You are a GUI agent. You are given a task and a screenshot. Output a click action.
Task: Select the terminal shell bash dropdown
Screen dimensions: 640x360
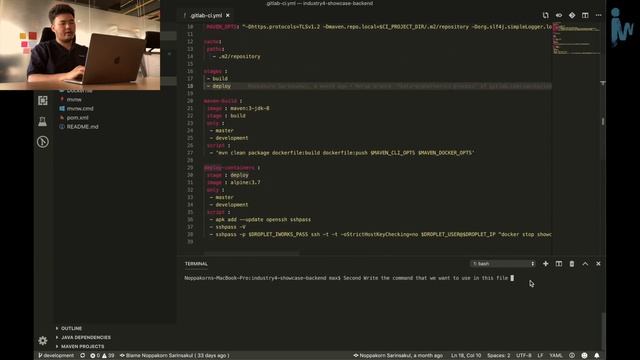click(x=503, y=264)
